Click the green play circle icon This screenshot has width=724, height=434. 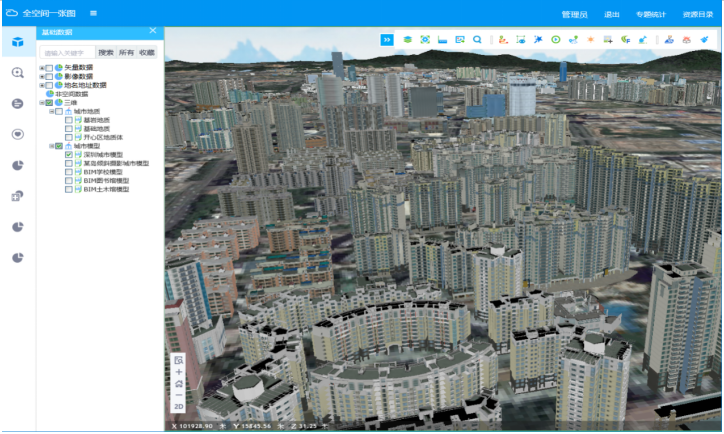tap(555, 40)
